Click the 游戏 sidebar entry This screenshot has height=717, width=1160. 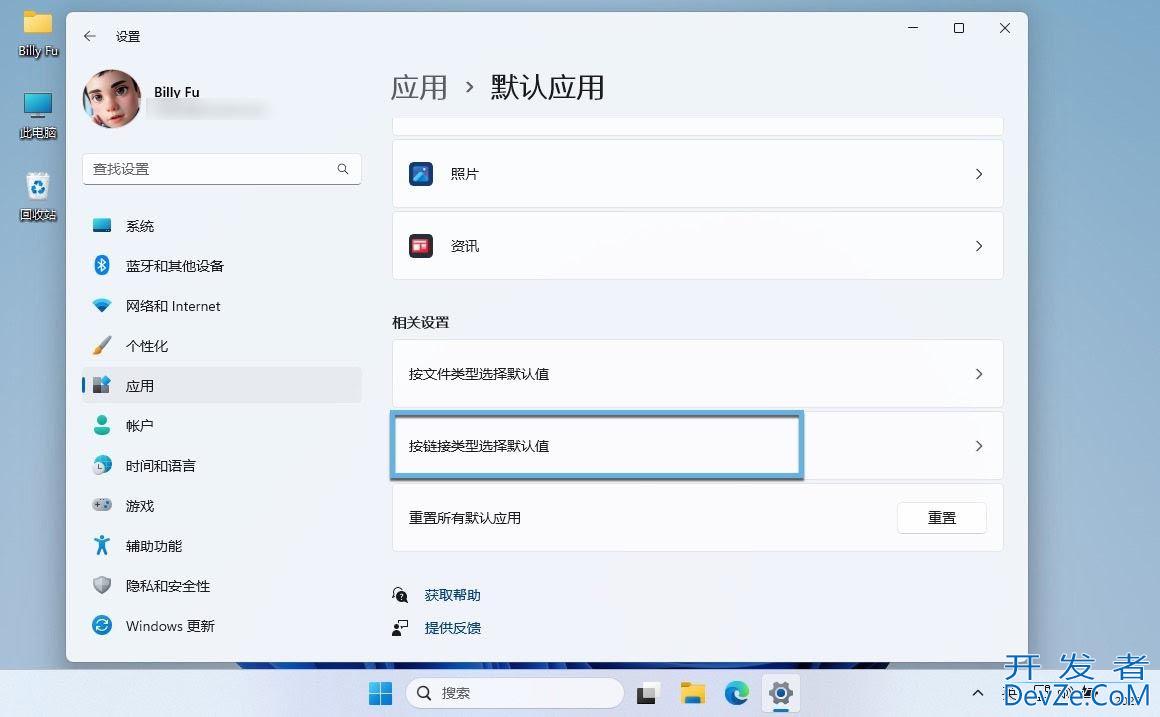221,505
